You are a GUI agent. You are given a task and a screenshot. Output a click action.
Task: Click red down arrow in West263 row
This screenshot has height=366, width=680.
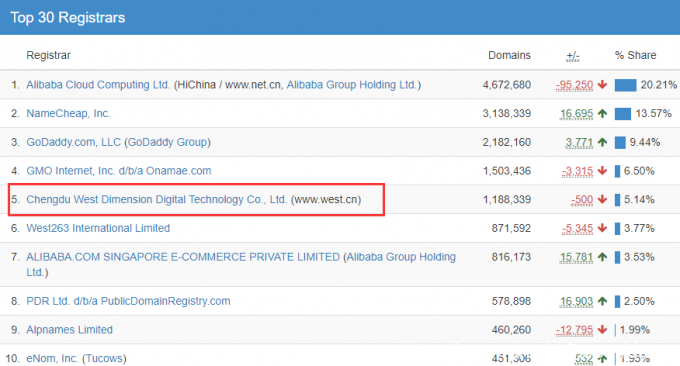pyautogui.click(x=602, y=228)
